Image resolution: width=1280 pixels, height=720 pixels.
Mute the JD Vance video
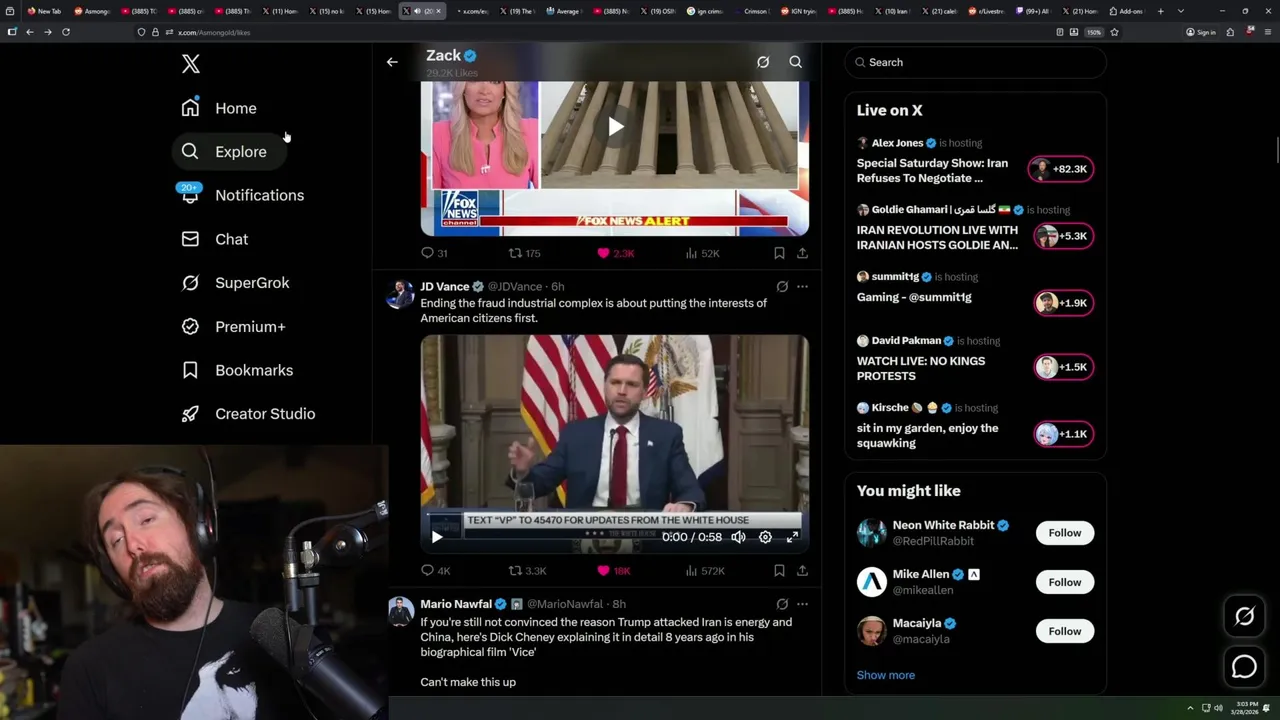pos(738,537)
